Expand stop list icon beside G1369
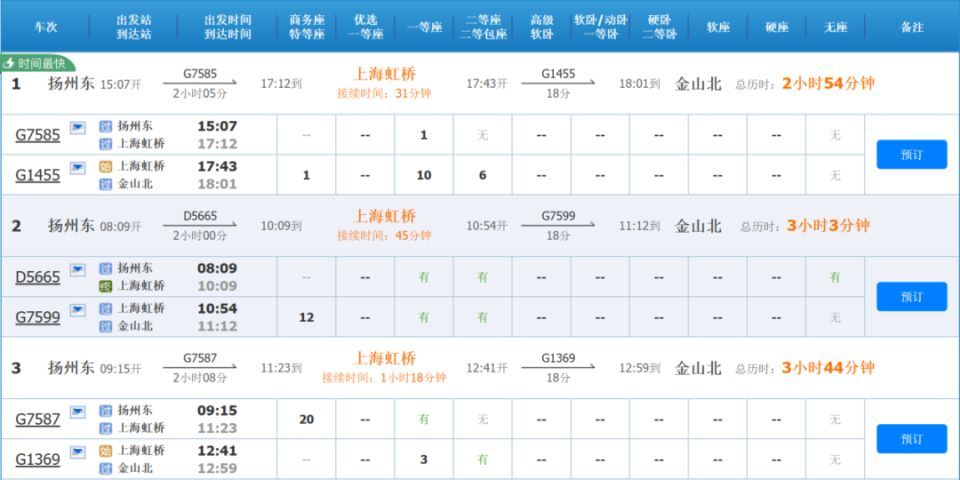The height and width of the screenshot is (480, 960). coord(78,452)
